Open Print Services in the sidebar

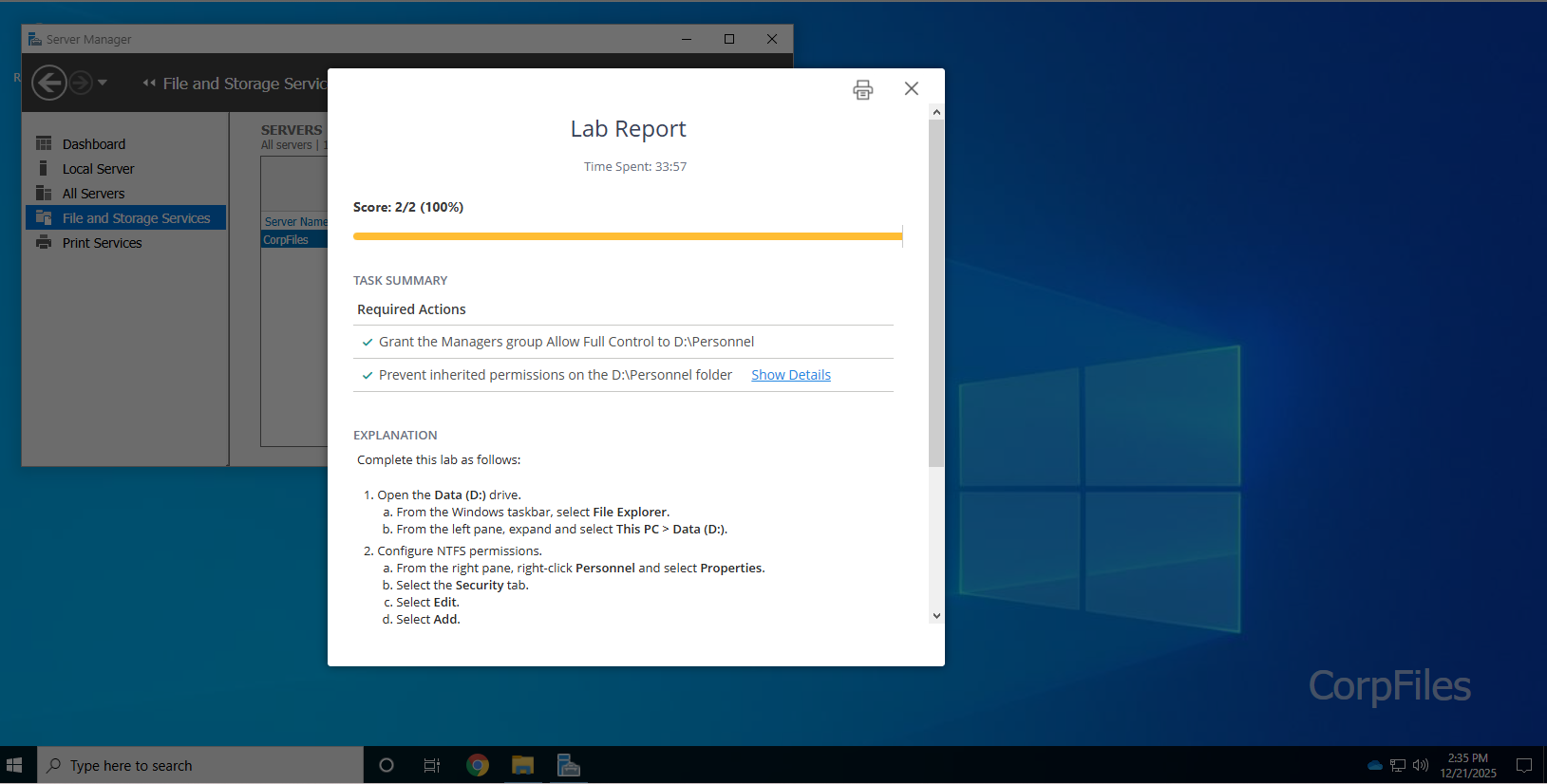tap(102, 243)
